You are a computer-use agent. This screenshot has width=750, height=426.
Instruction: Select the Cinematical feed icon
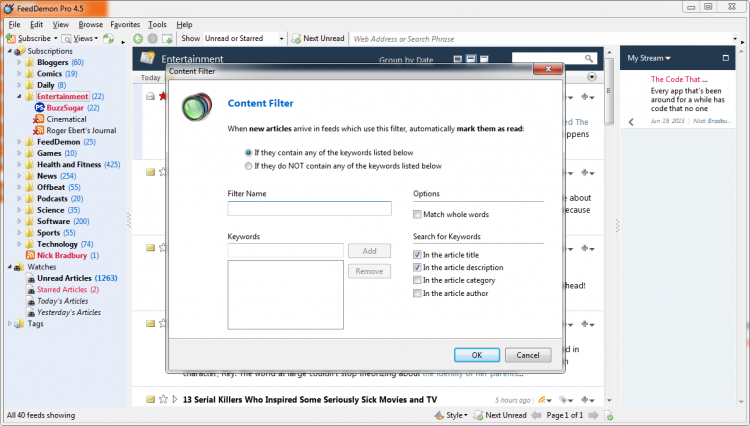(x=39, y=119)
